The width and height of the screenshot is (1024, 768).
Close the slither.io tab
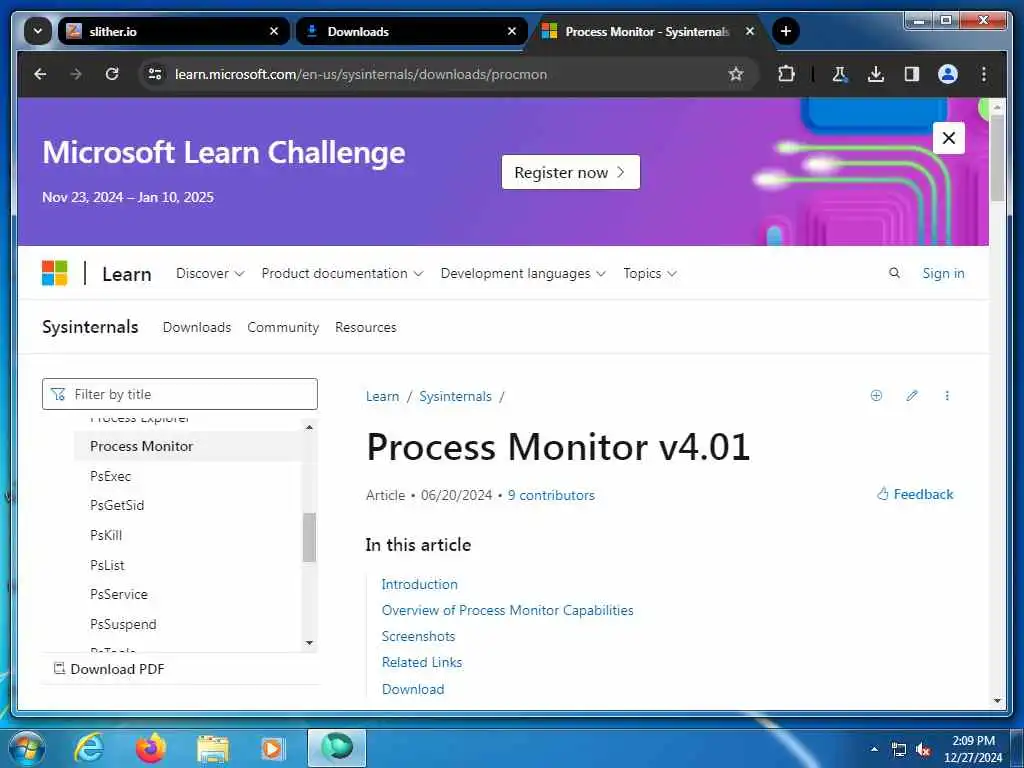[274, 31]
